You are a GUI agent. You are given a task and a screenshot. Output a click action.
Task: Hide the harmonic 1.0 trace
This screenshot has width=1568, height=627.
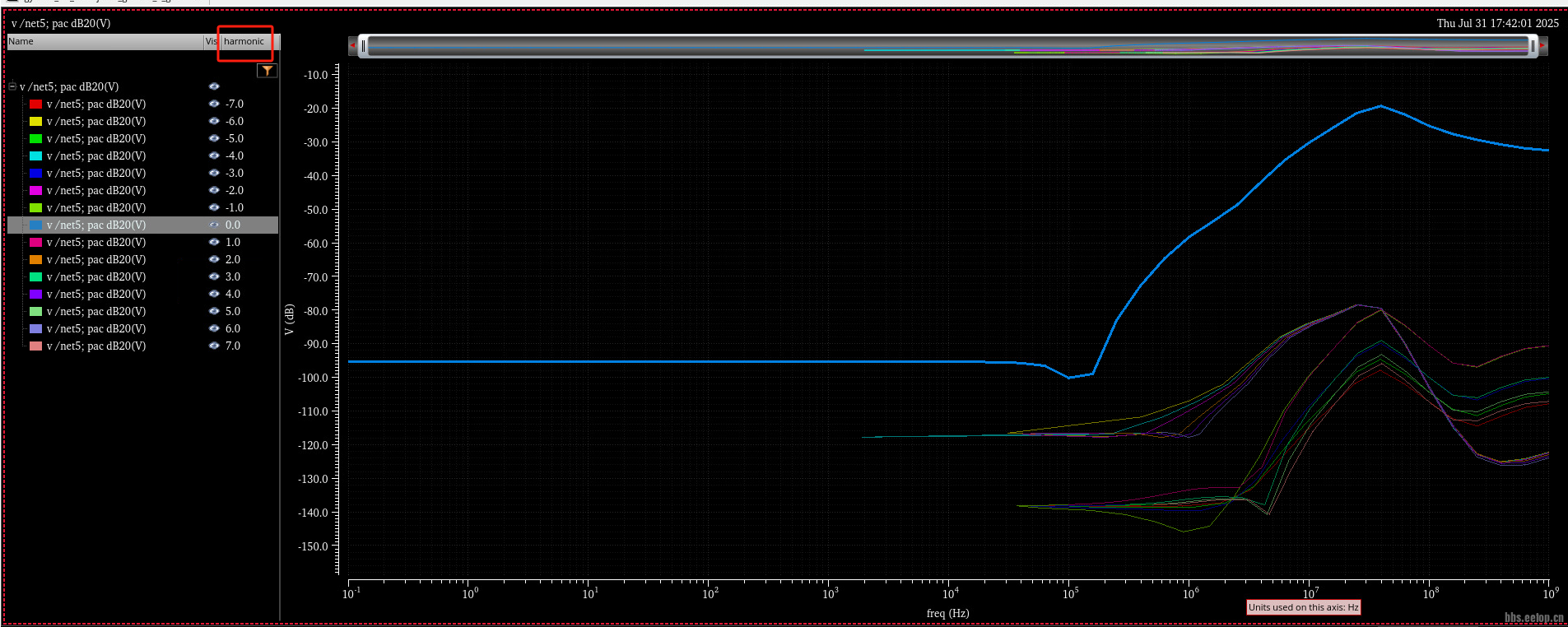click(x=214, y=242)
